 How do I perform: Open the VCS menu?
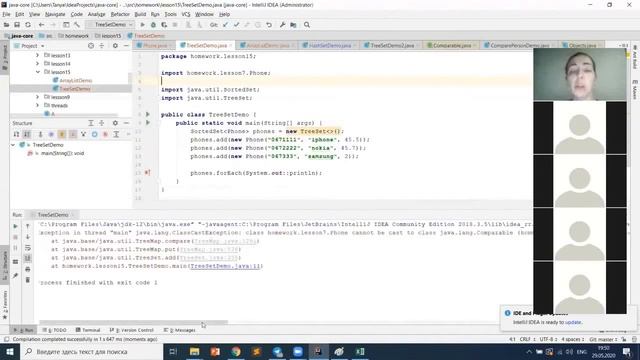coord(186,14)
